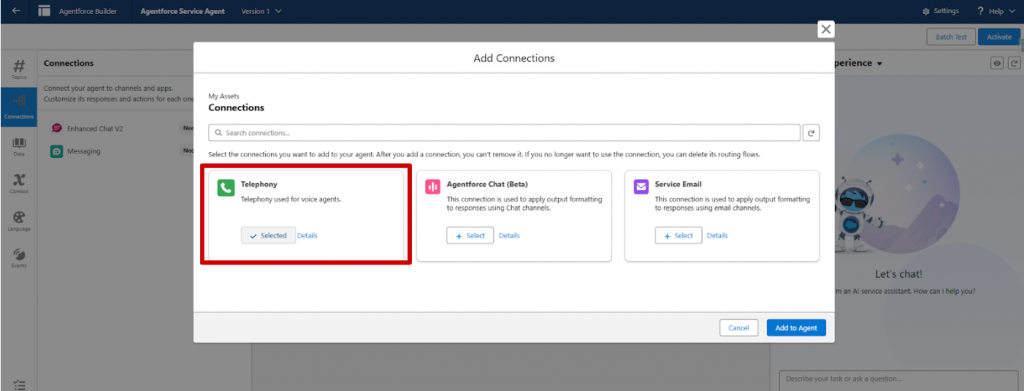The height and width of the screenshot is (391, 1024).
Task: Click the Enhanced Chat V2 icon
Action: click(x=57, y=129)
